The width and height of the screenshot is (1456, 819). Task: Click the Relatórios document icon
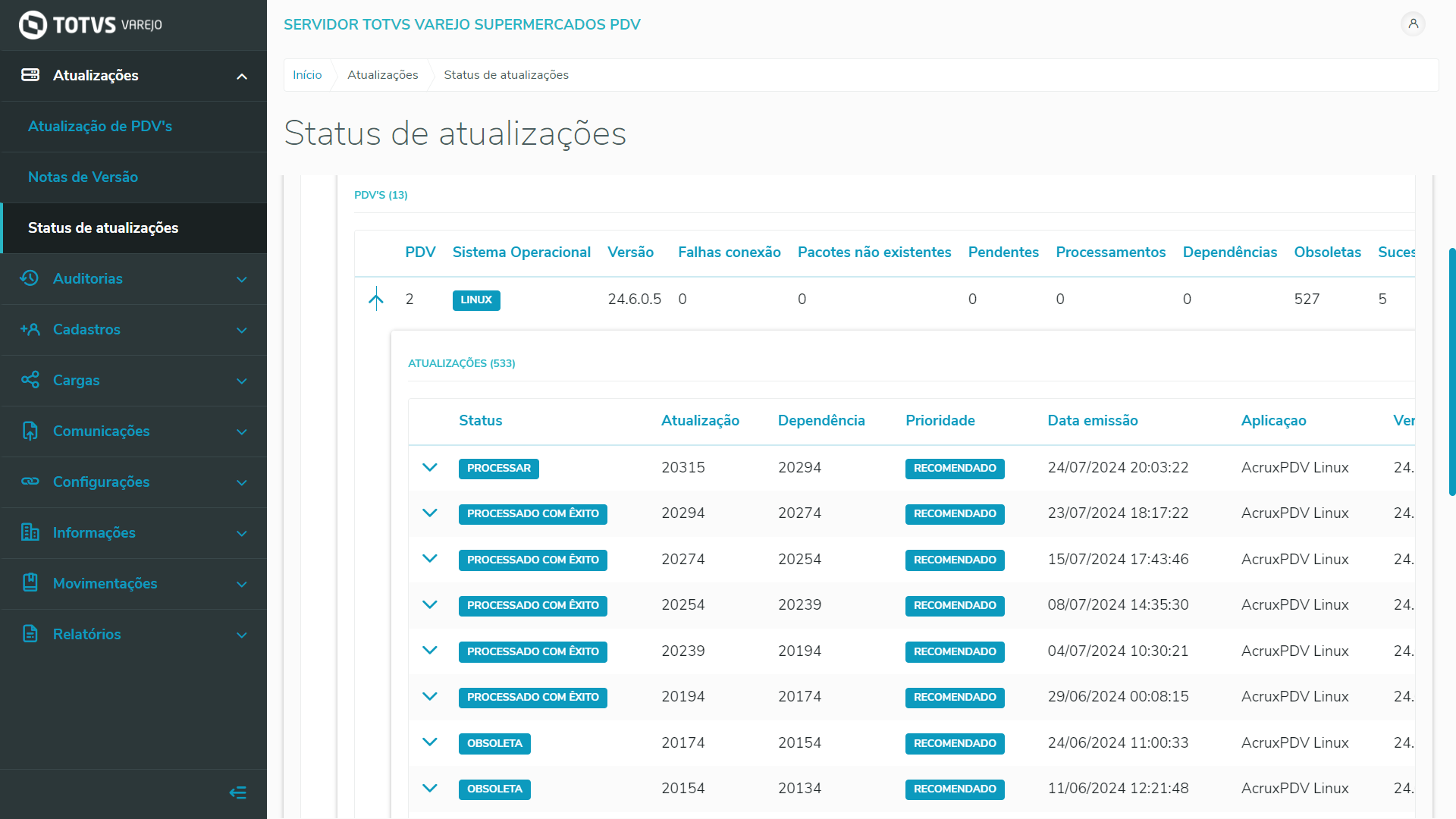[x=30, y=634]
